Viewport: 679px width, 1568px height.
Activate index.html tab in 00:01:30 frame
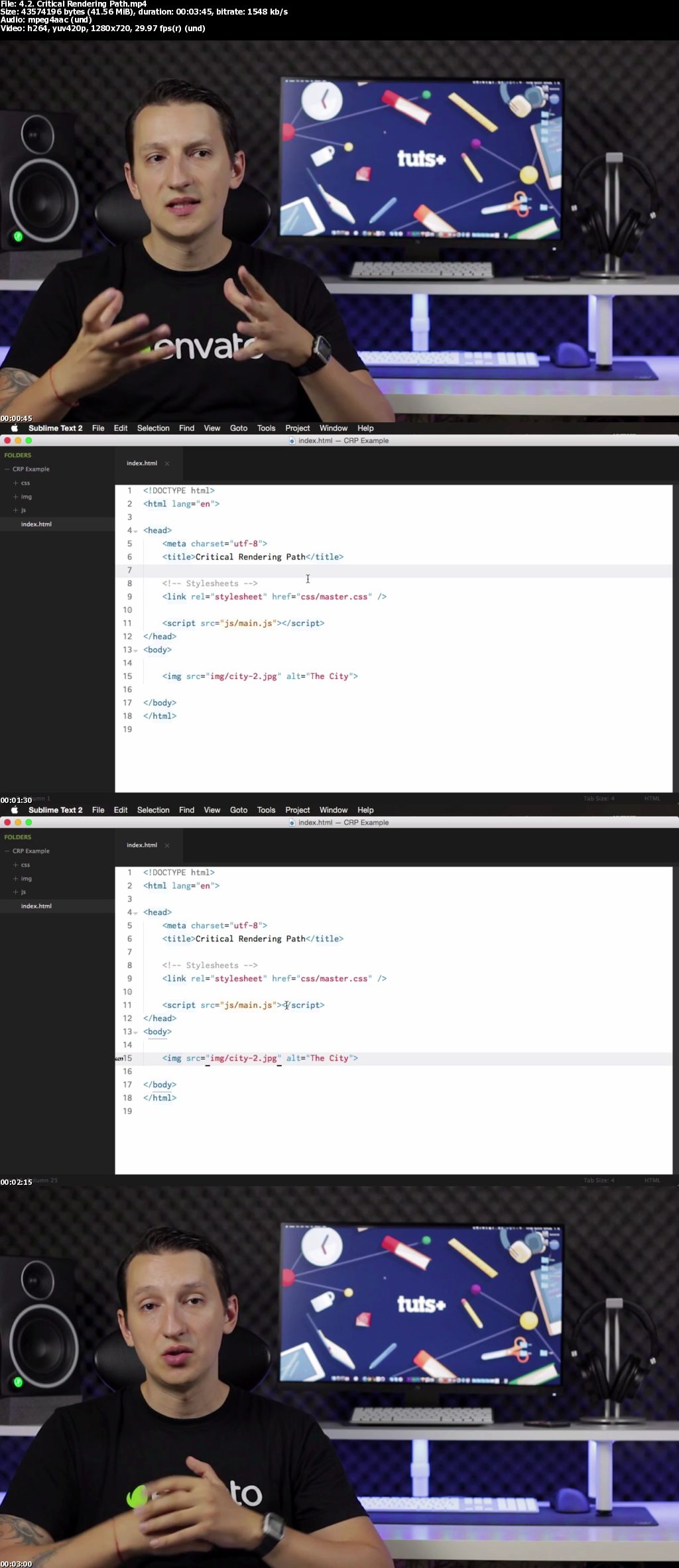(142, 463)
